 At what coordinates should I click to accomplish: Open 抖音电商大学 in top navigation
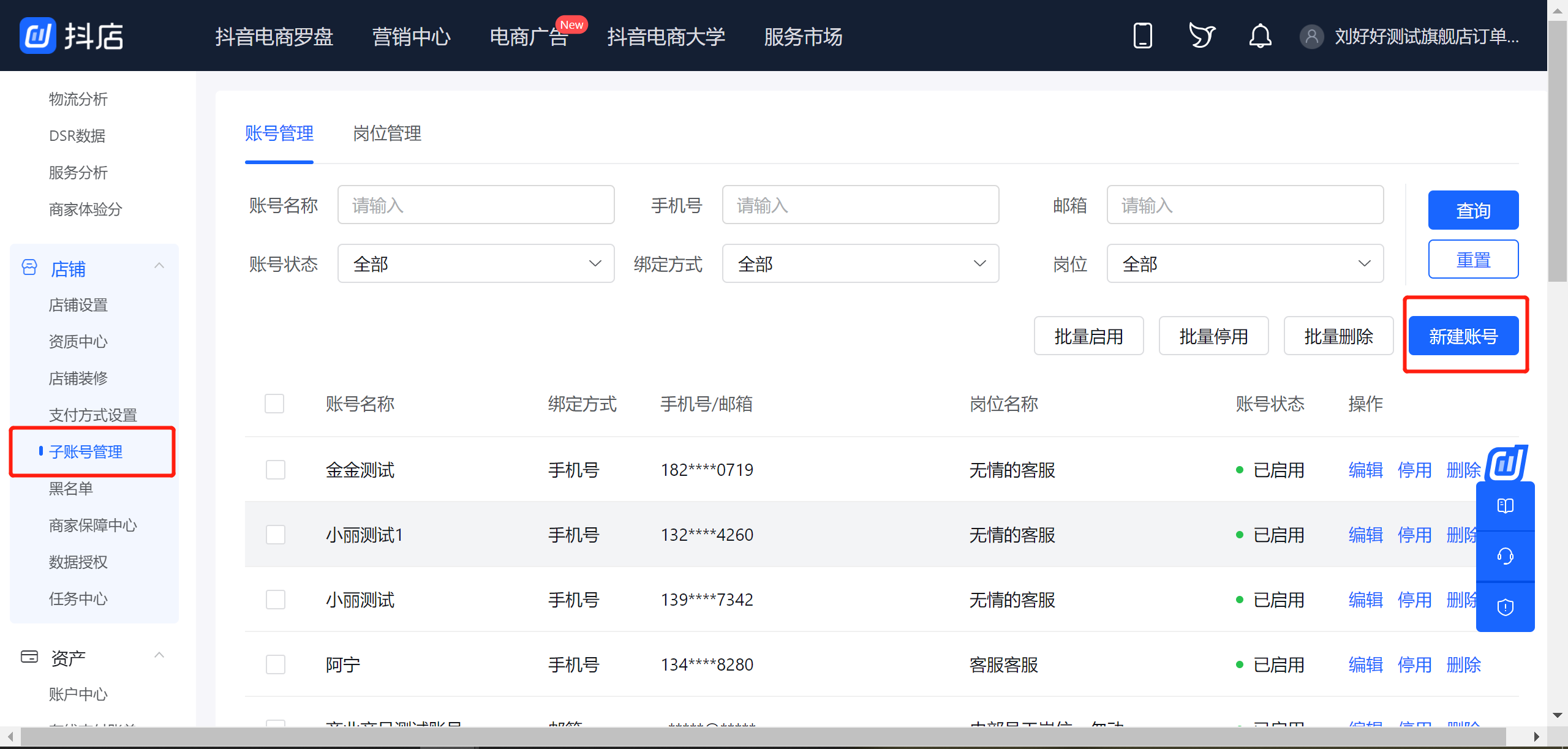[x=666, y=37]
